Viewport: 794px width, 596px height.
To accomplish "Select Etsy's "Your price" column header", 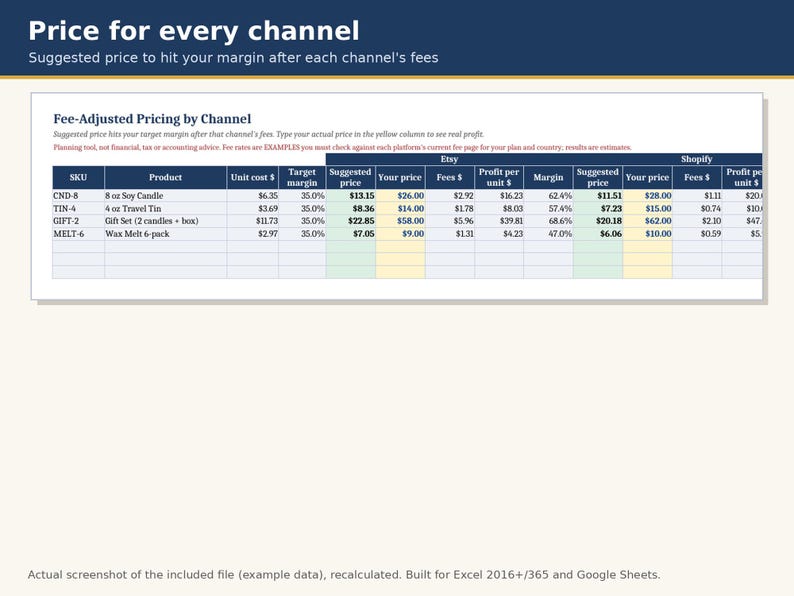I will pos(400,177).
